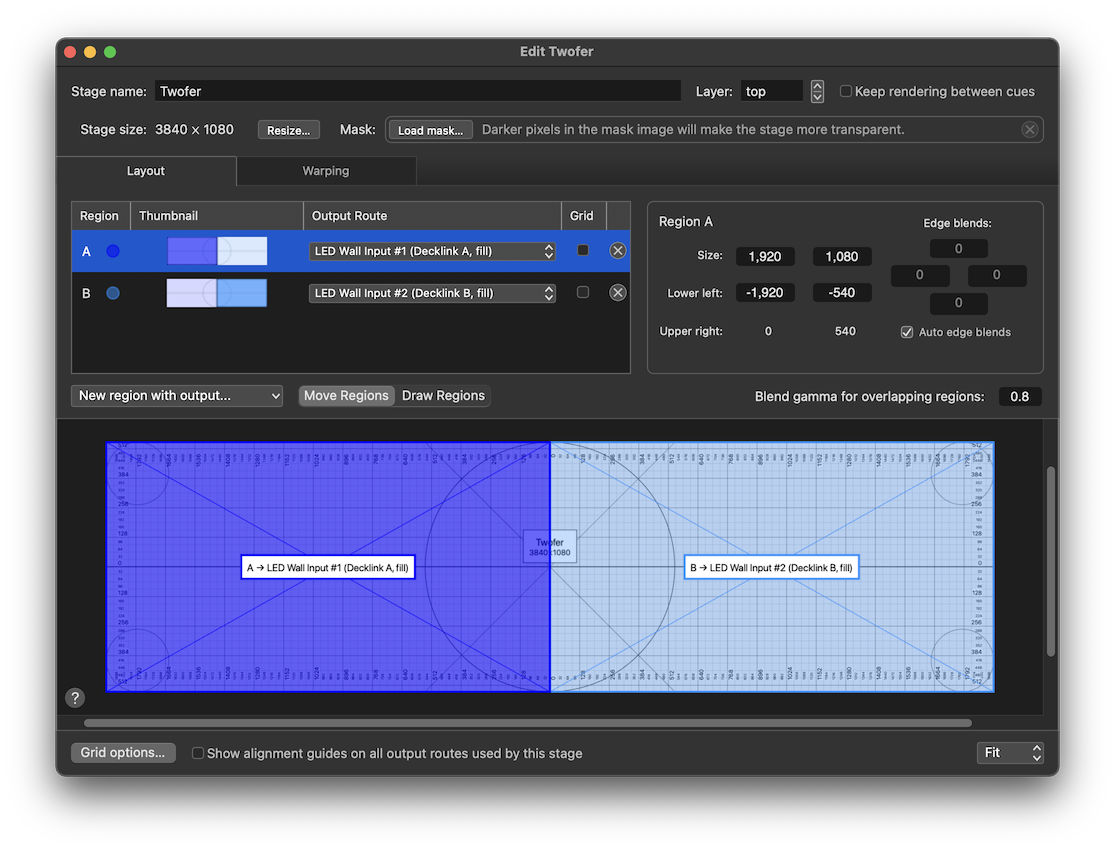Disable Auto edge blends checkbox

pos(907,332)
